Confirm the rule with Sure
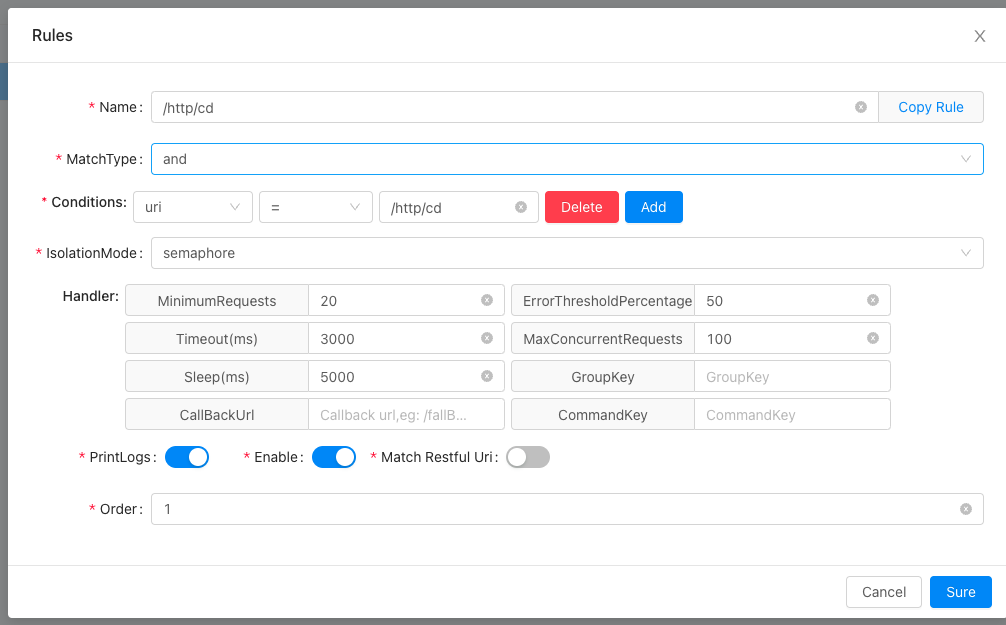 pos(960,591)
